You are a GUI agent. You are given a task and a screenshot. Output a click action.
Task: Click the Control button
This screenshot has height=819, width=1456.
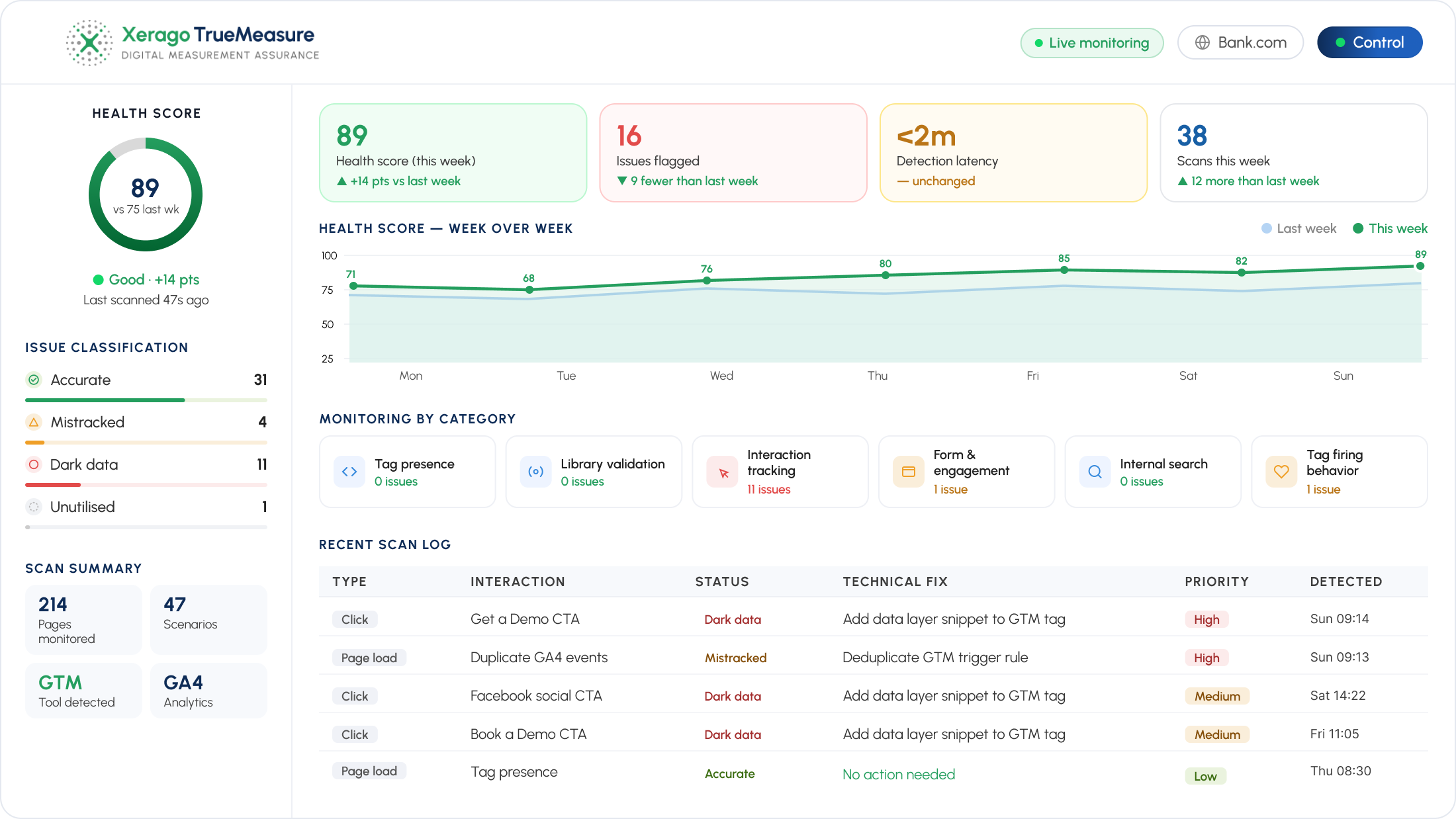[1369, 42]
